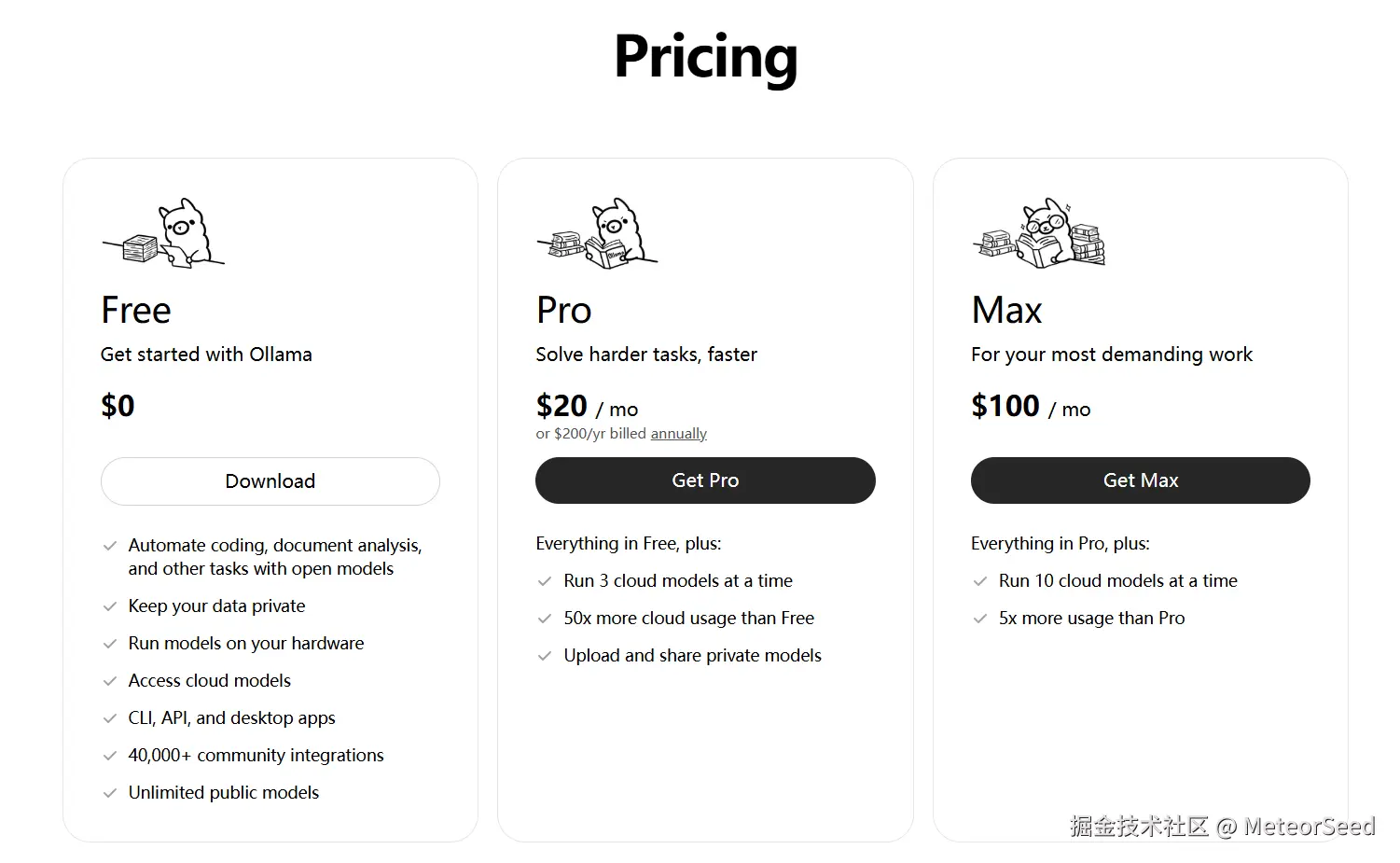
Task: Click checkmark beside Upload and share private models
Action: coord(545,656)
